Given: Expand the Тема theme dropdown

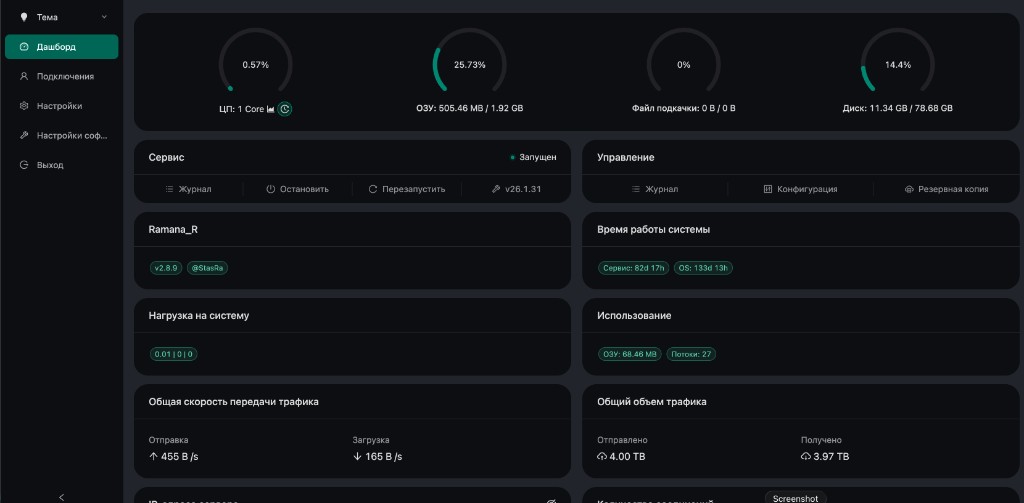Looking at the screenshot, I should coord(61,17).
